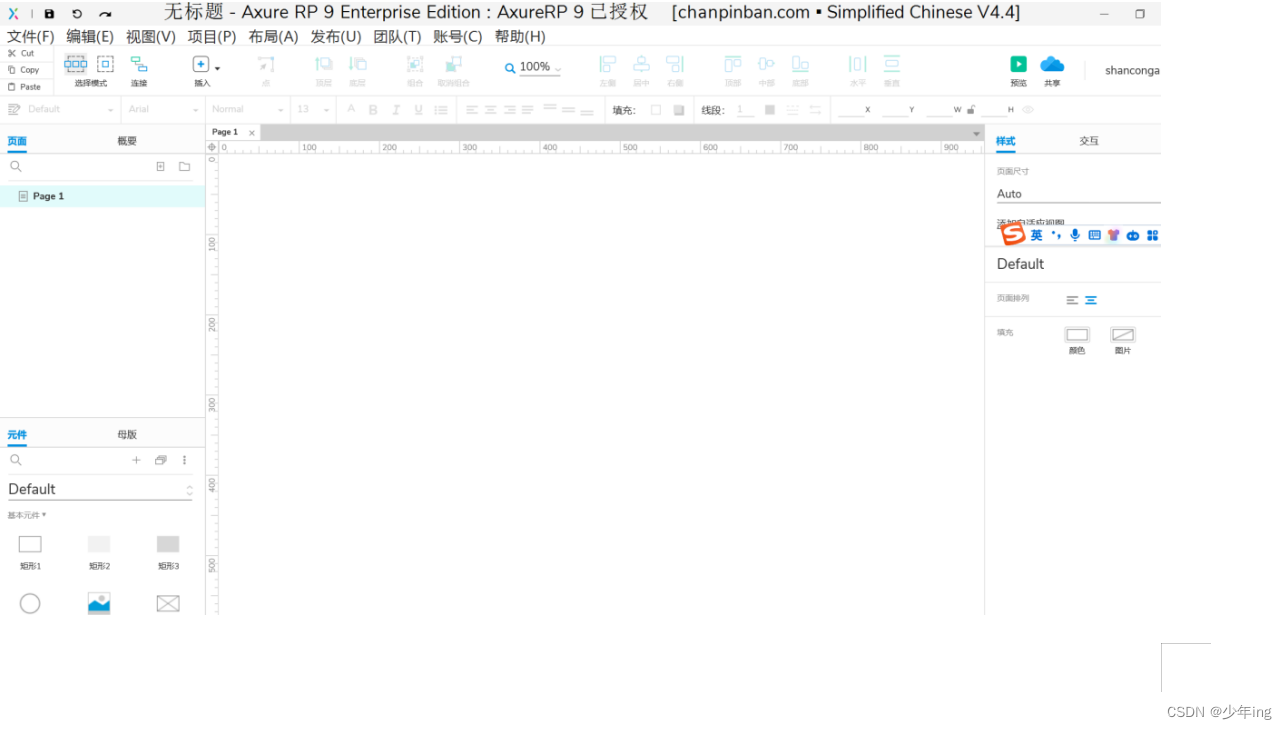Screen dimensions: 1287x729
Task: Click the add folder icon in pages panel
Action: [184, 167]
